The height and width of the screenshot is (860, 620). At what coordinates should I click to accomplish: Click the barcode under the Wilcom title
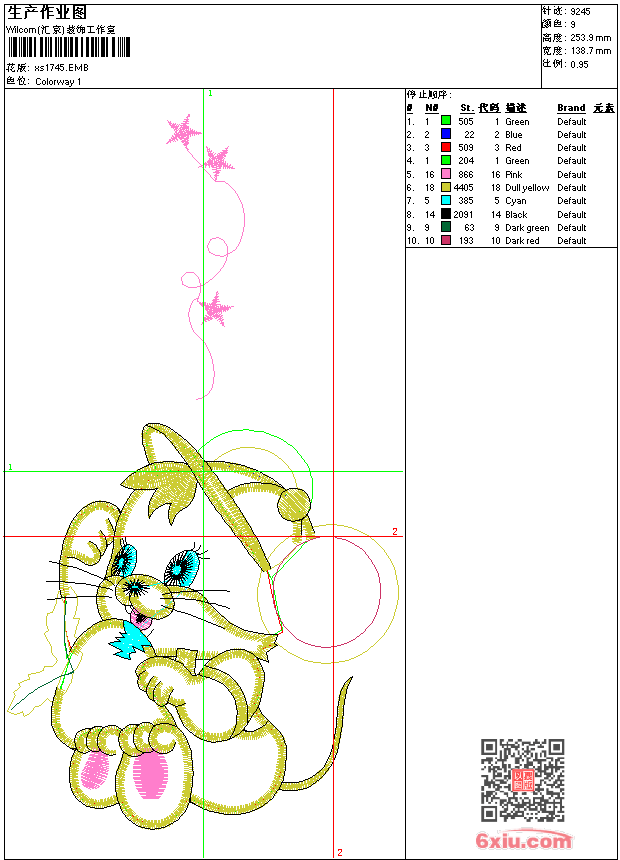[69, 47]
